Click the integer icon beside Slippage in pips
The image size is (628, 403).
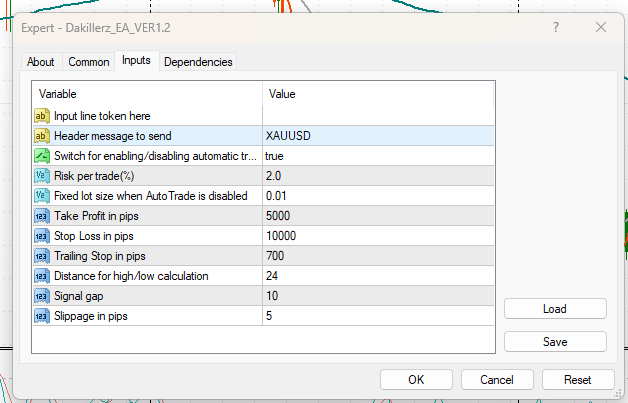pos(42,316)
